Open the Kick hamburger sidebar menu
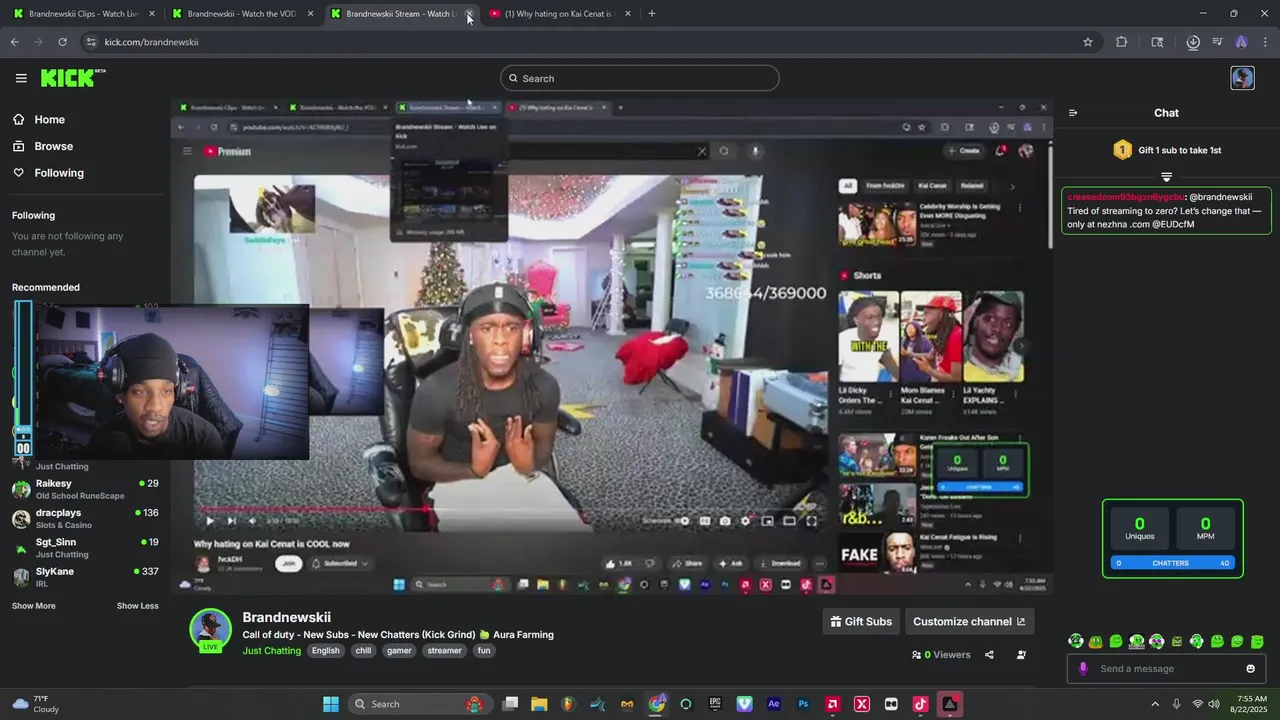Image resolution: width=1280 pixels, height=720 pixels. click(21, 78)
